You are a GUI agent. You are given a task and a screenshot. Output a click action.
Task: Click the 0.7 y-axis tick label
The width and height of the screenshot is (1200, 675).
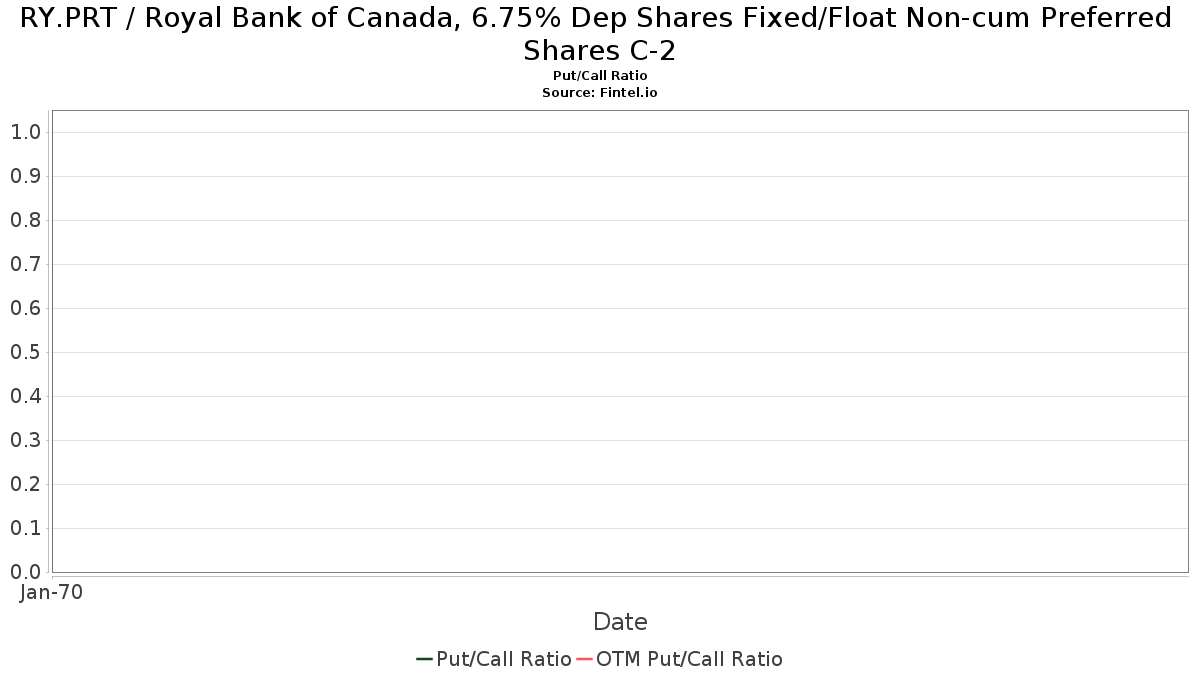[25, 264]
